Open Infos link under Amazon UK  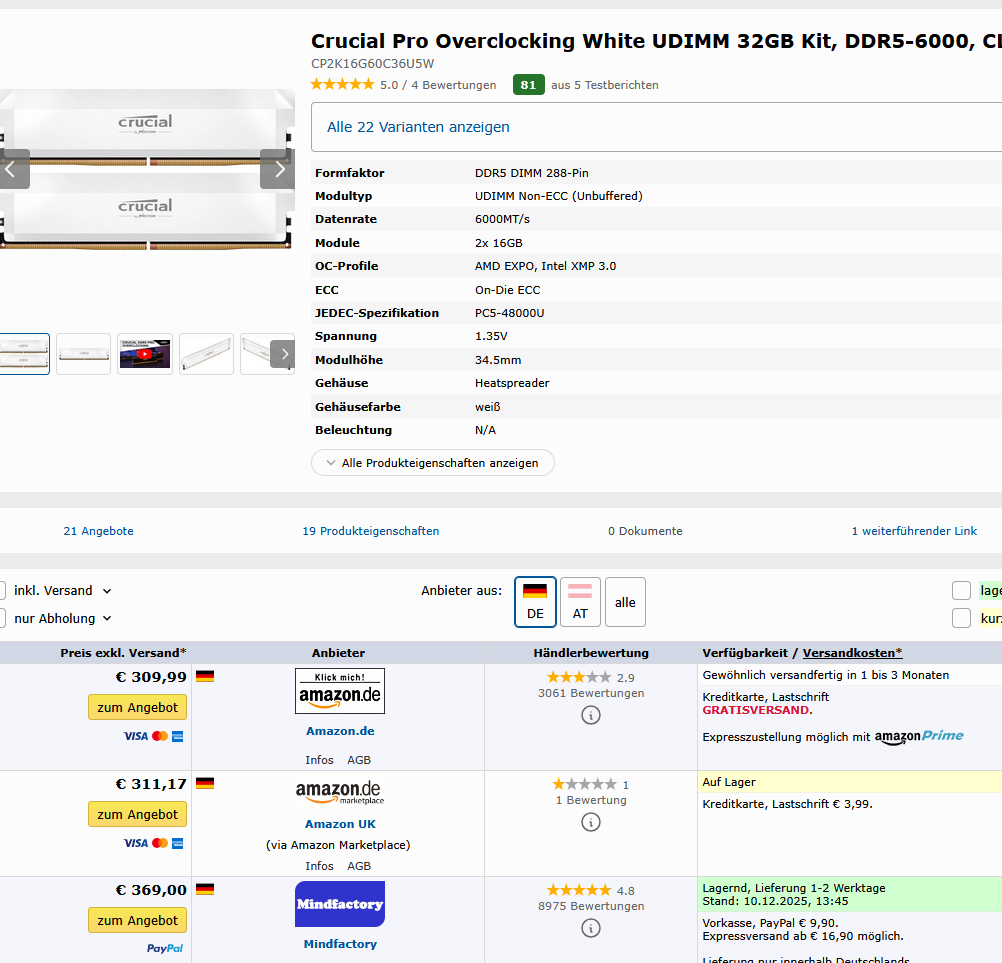(319, 866)
